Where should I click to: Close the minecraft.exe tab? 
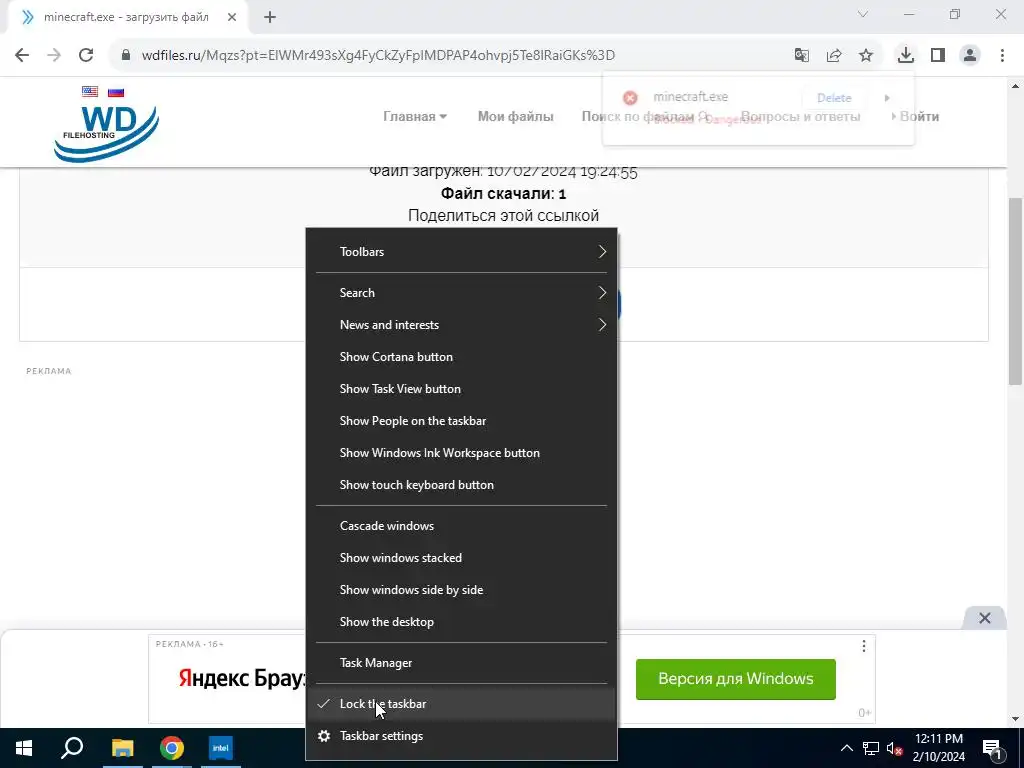[232, 18]
